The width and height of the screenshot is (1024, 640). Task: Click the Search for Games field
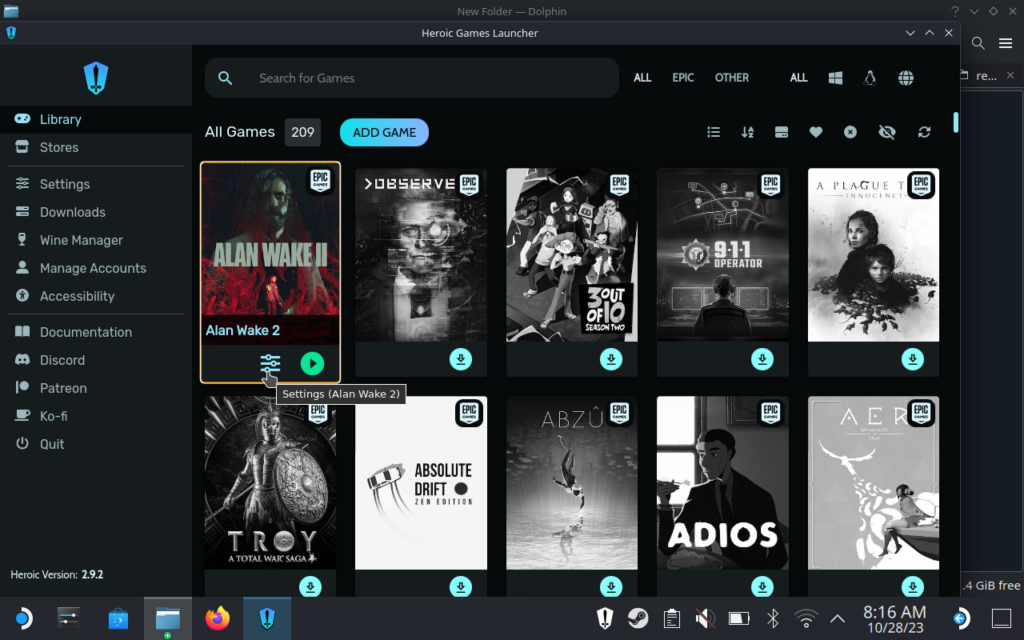pos(412,78)
